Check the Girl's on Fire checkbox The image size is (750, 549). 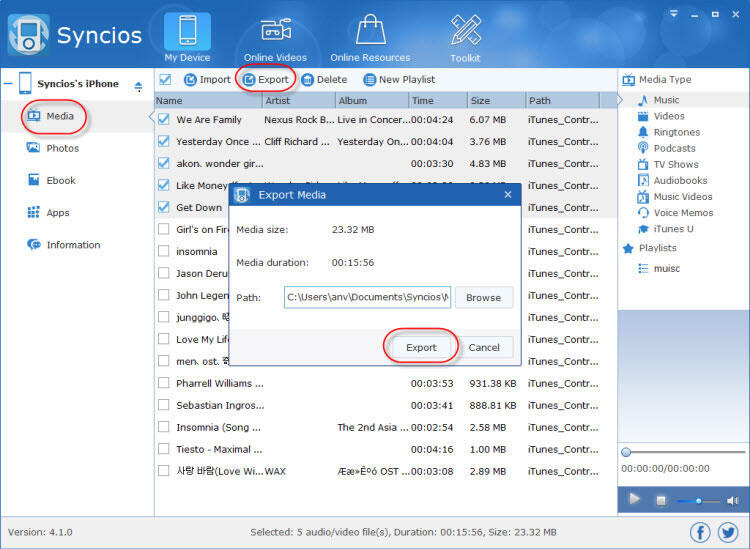point(164,229)
